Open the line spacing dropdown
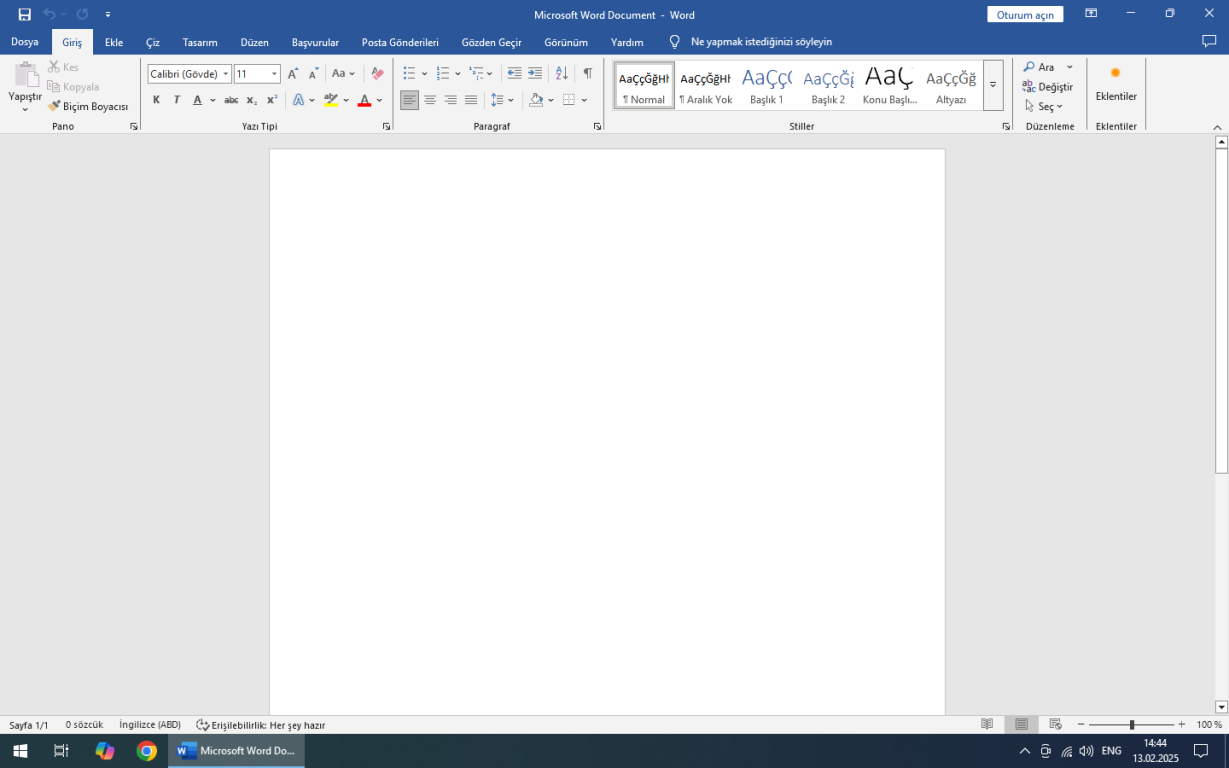The image size is (1229, 768). click(502, 100)
